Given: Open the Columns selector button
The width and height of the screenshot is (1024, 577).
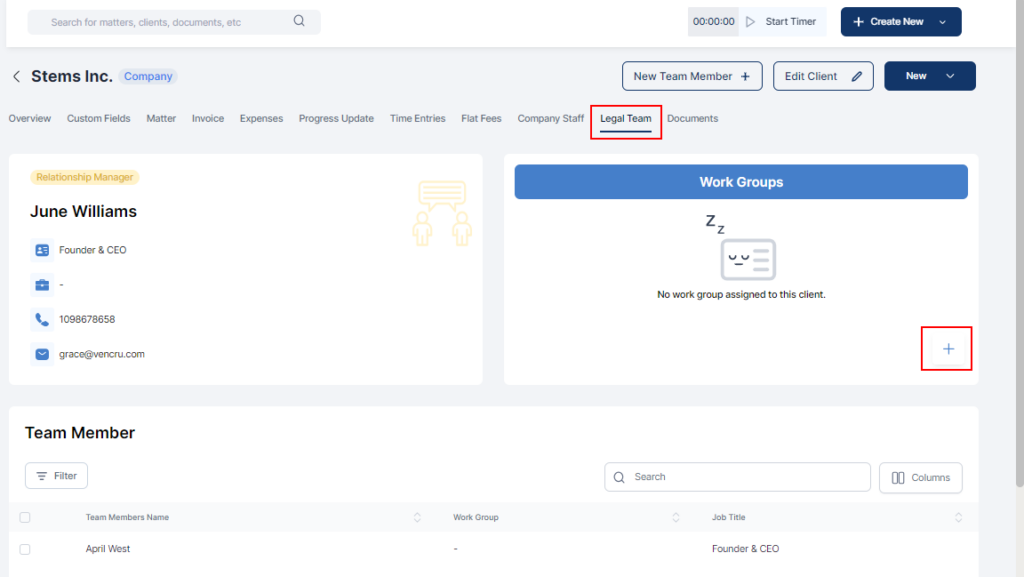Looking at the screenshot, I should pos(920,478).
